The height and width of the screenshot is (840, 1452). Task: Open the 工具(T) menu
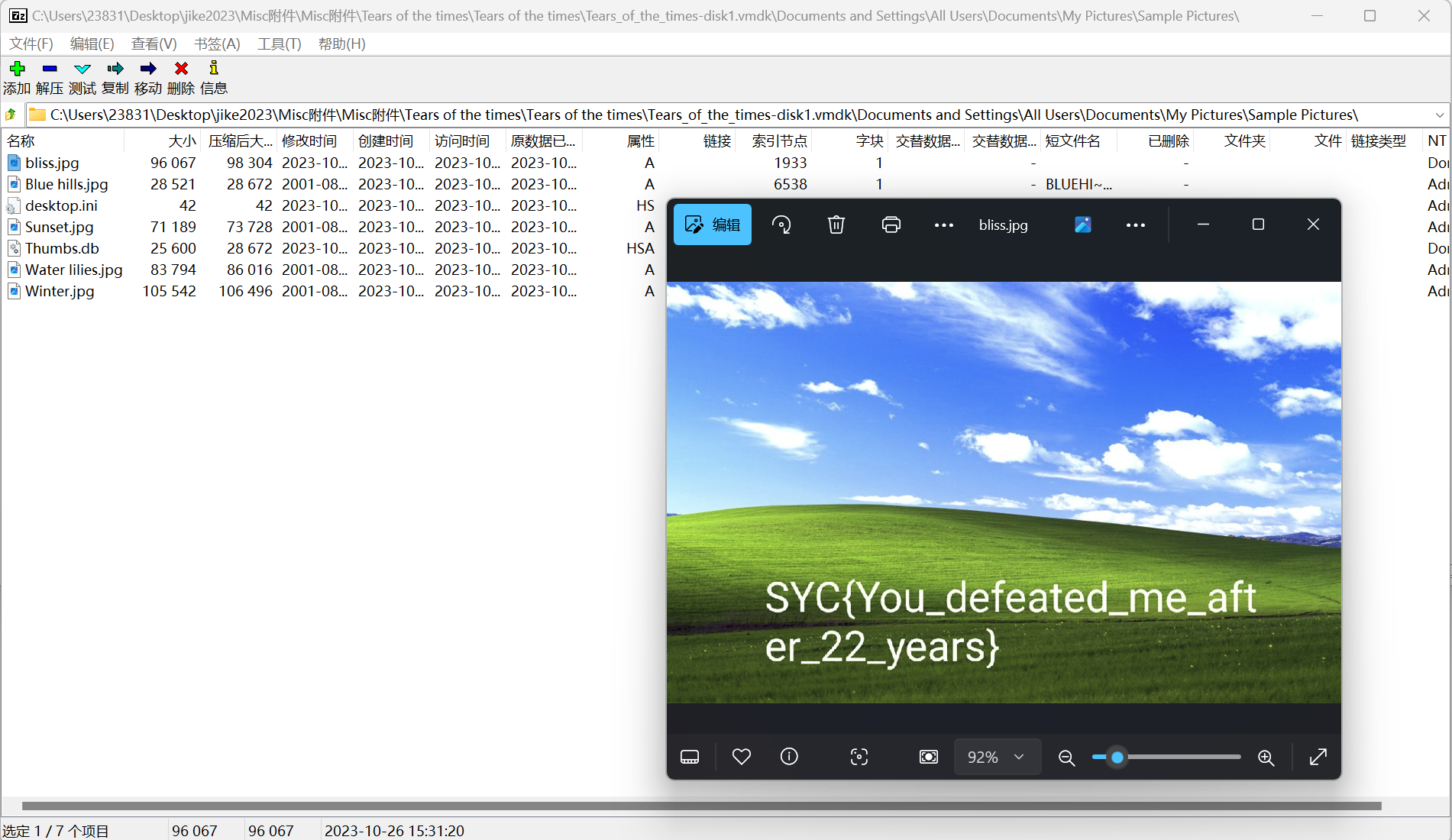coord(280,44)
